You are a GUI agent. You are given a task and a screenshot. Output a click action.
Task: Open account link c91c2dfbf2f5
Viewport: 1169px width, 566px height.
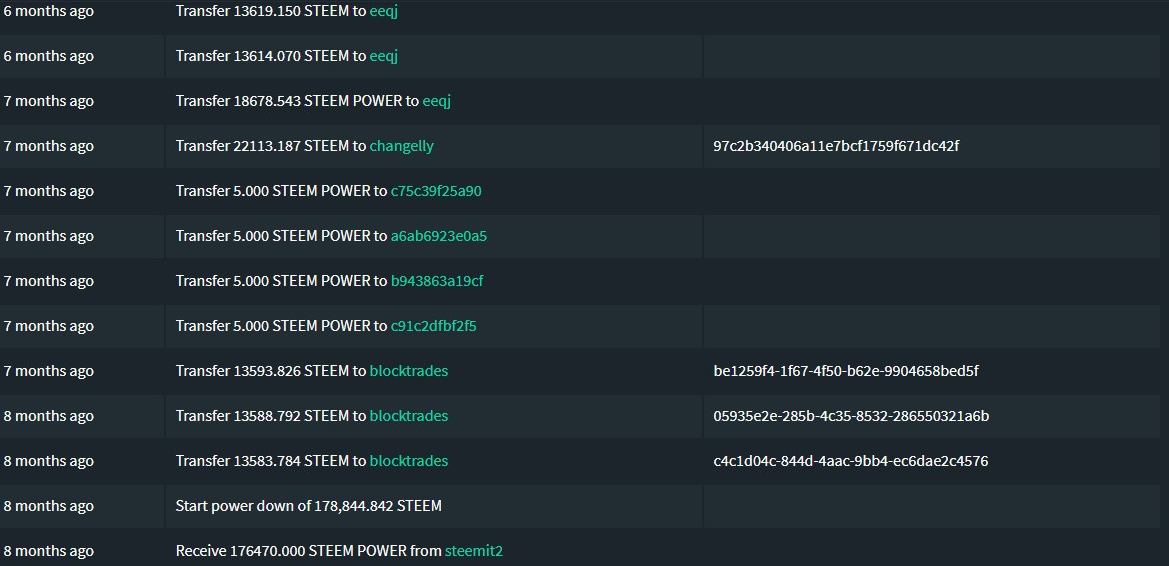point(433,326)
